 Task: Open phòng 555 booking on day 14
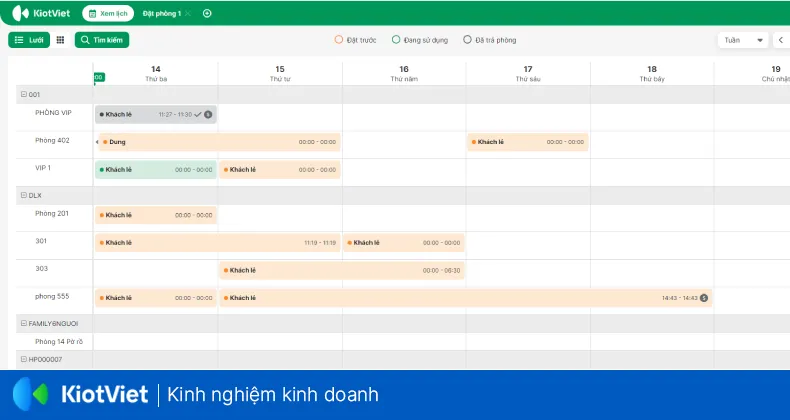point(156,298)
